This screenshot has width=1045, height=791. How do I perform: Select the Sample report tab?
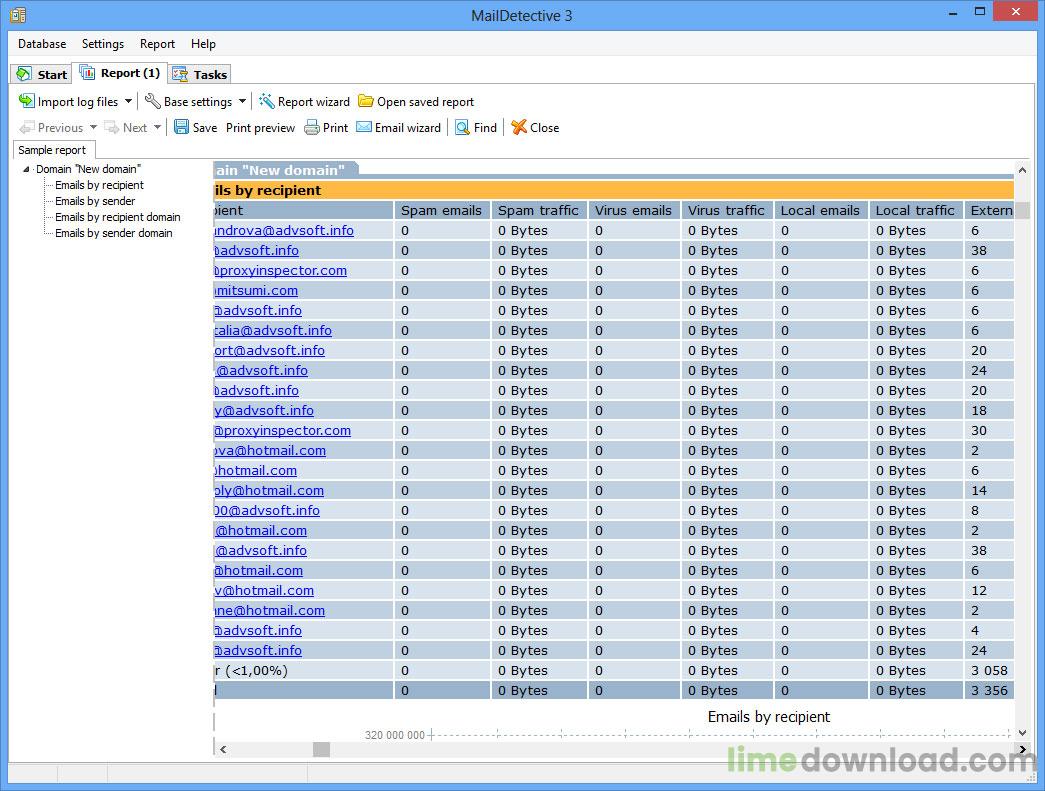coord(52,150)
